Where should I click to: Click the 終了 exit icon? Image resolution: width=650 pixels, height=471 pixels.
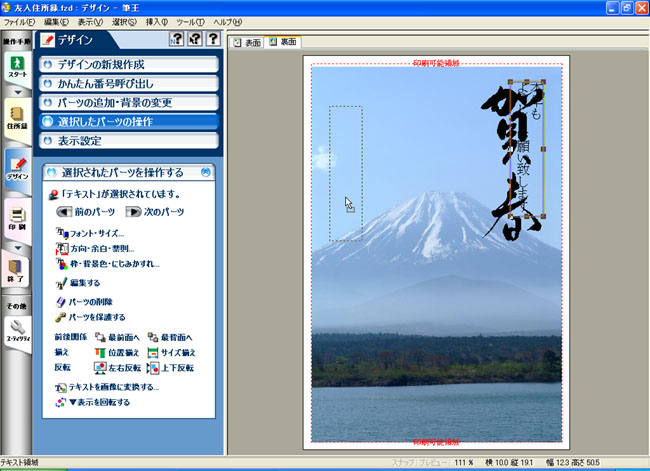[15, 270]
